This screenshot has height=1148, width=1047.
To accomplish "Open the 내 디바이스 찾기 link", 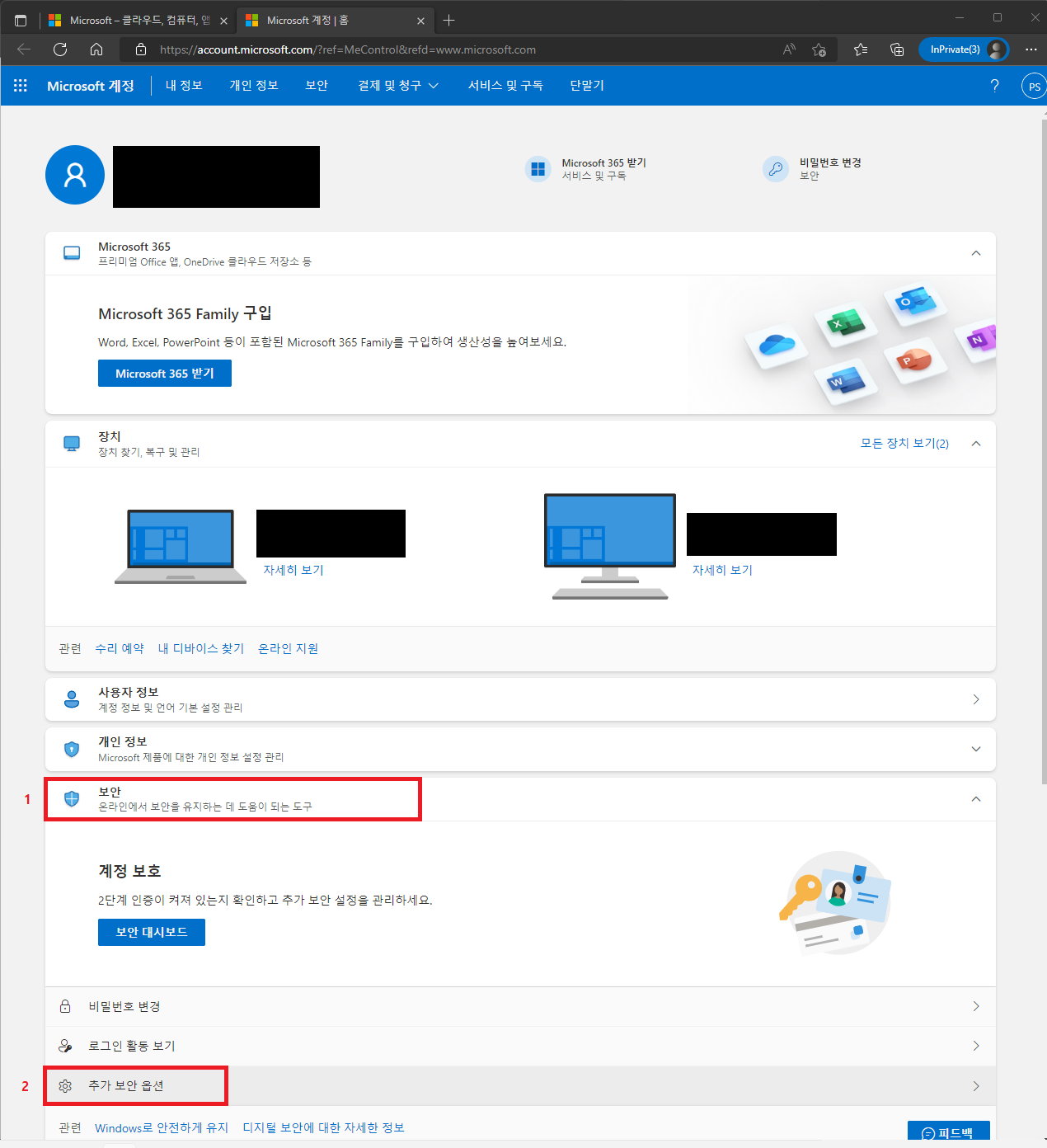I will coord(201,648).
